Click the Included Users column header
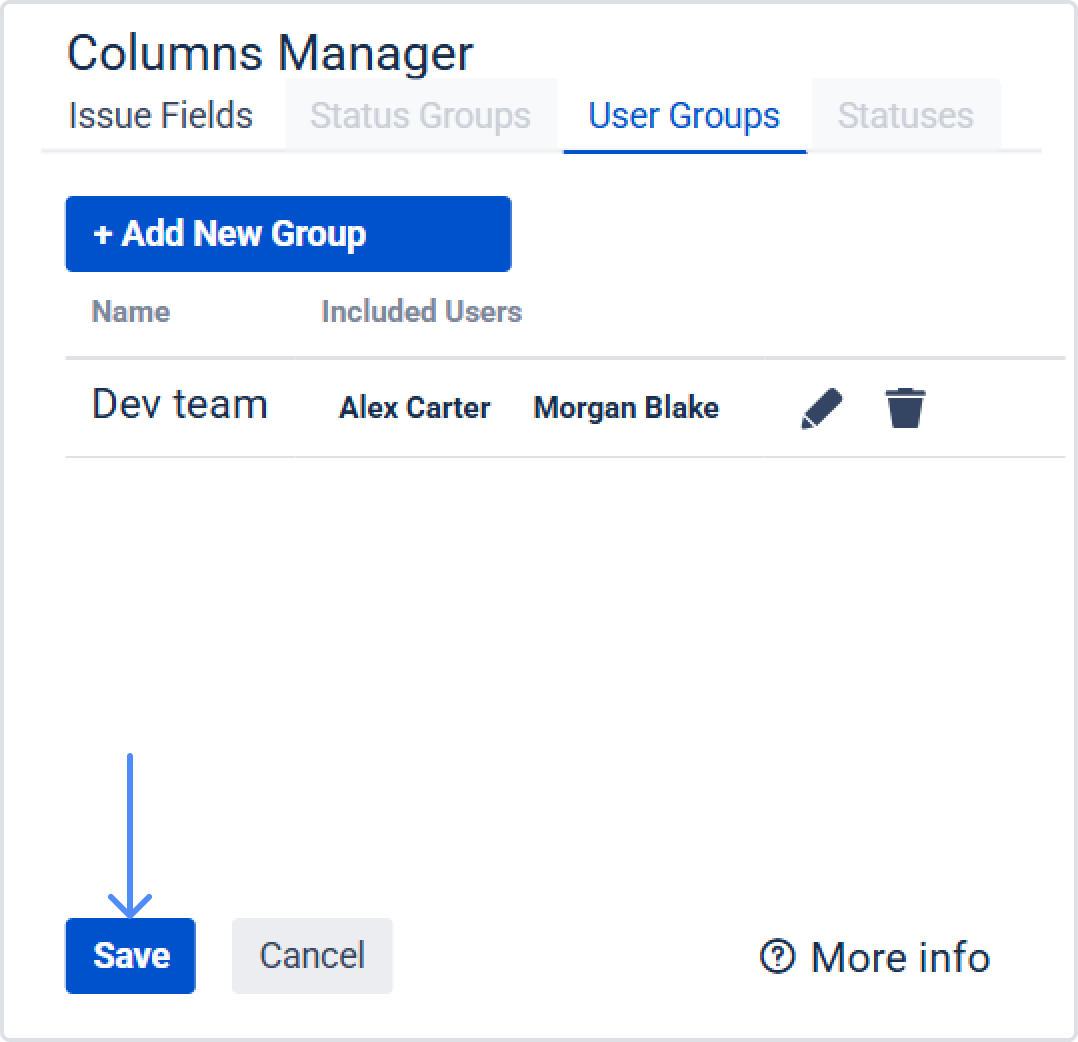The image size is (1078, 1042). click(421, 312)
